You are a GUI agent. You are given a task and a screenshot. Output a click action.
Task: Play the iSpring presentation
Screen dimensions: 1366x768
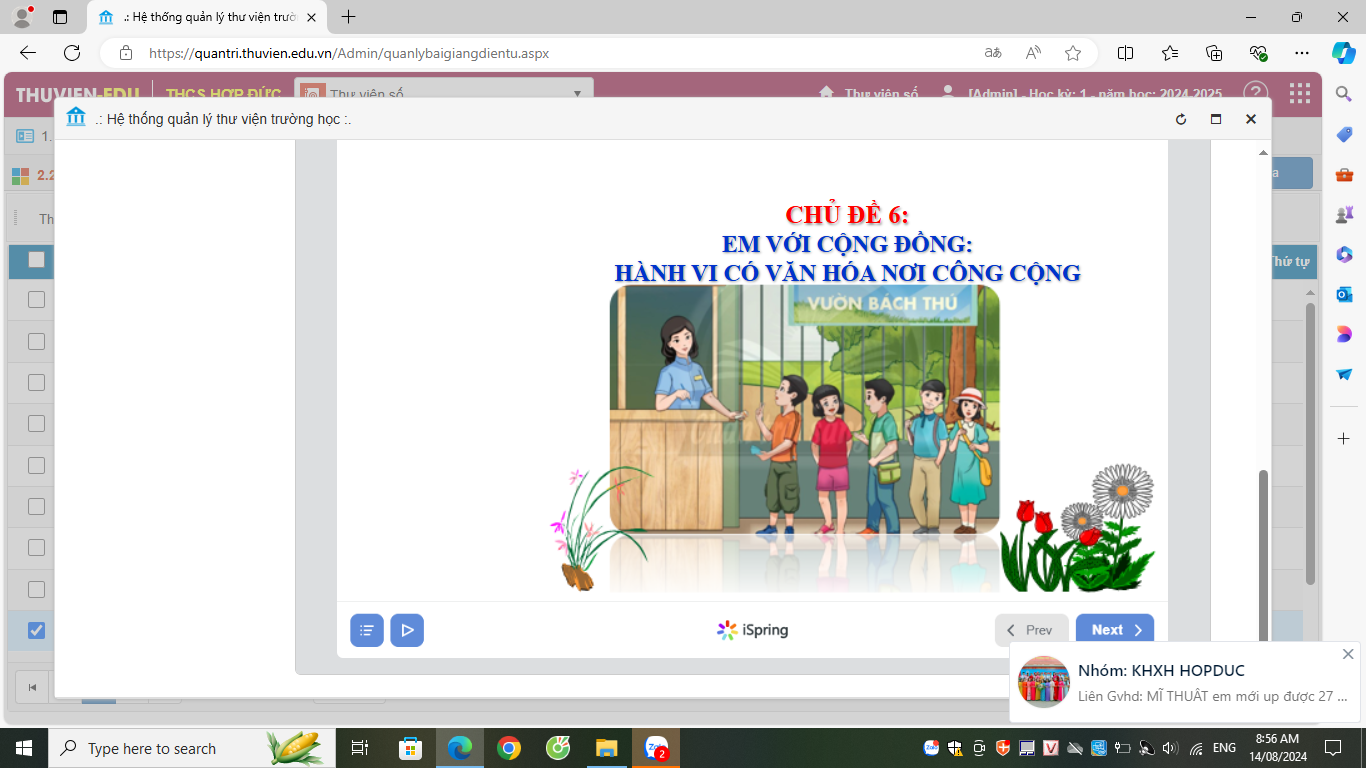[x=407, y=630]
